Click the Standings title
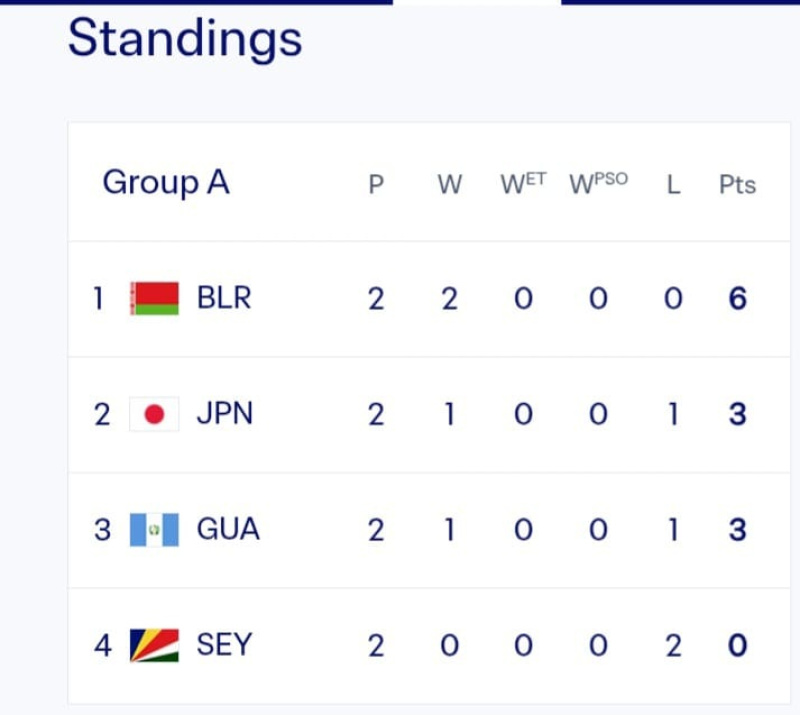Image resolution: width=800 pixels, height=715 pixels. tap(185, 39)
